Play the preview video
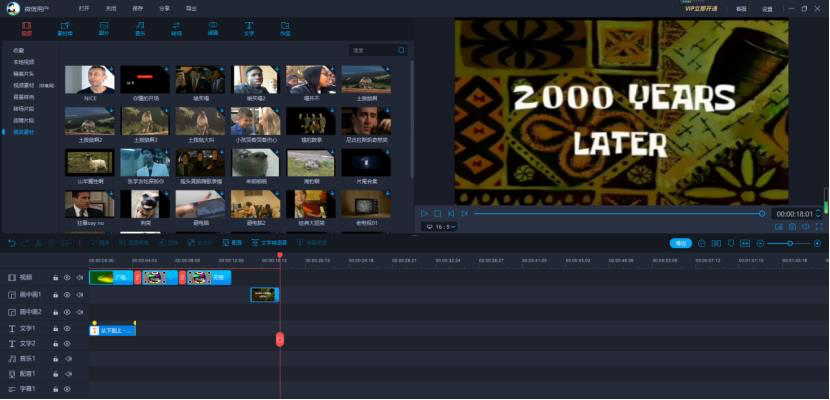 424,213
